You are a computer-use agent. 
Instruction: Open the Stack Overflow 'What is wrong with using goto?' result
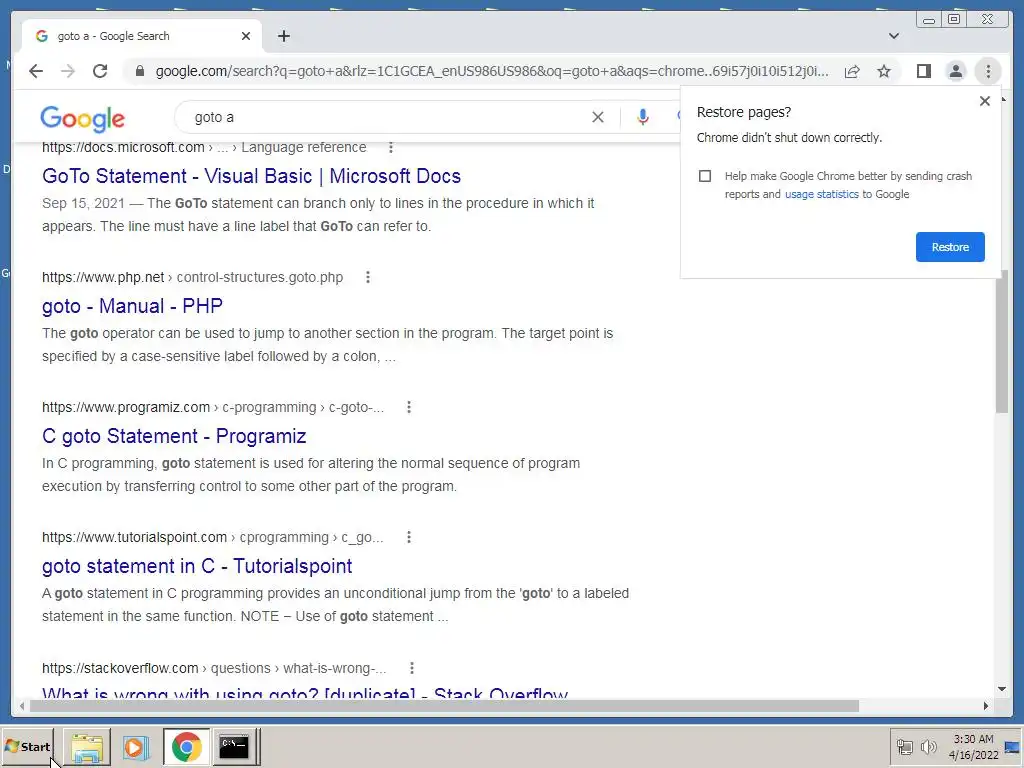305,693
